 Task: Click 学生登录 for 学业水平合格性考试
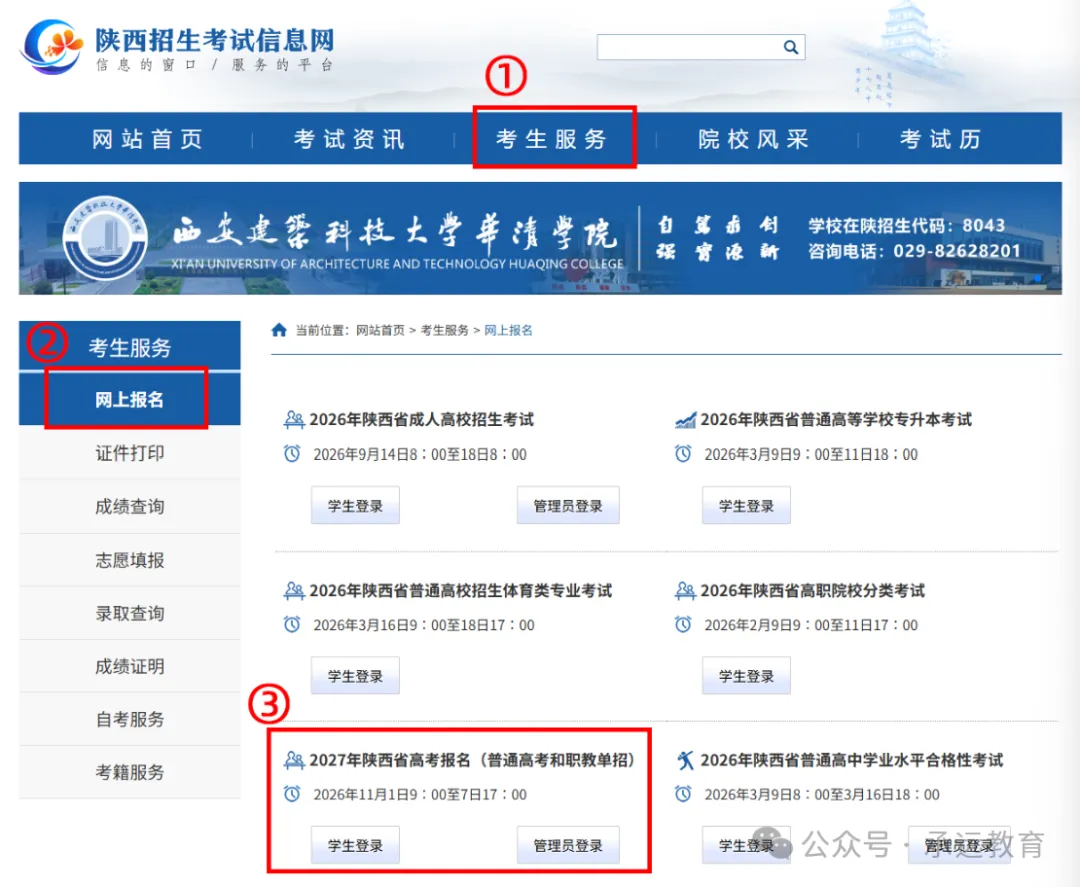point(747,845)
